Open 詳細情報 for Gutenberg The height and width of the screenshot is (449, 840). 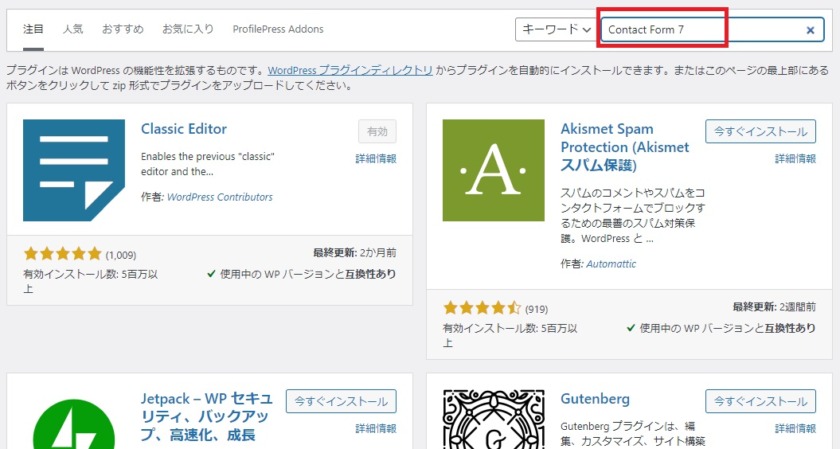796,429
